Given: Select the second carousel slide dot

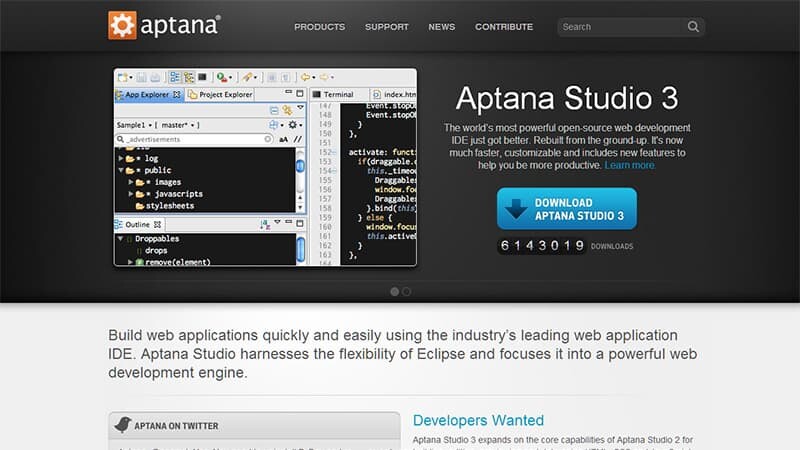Looking at the screenshot, I should [x=406, y=292].
